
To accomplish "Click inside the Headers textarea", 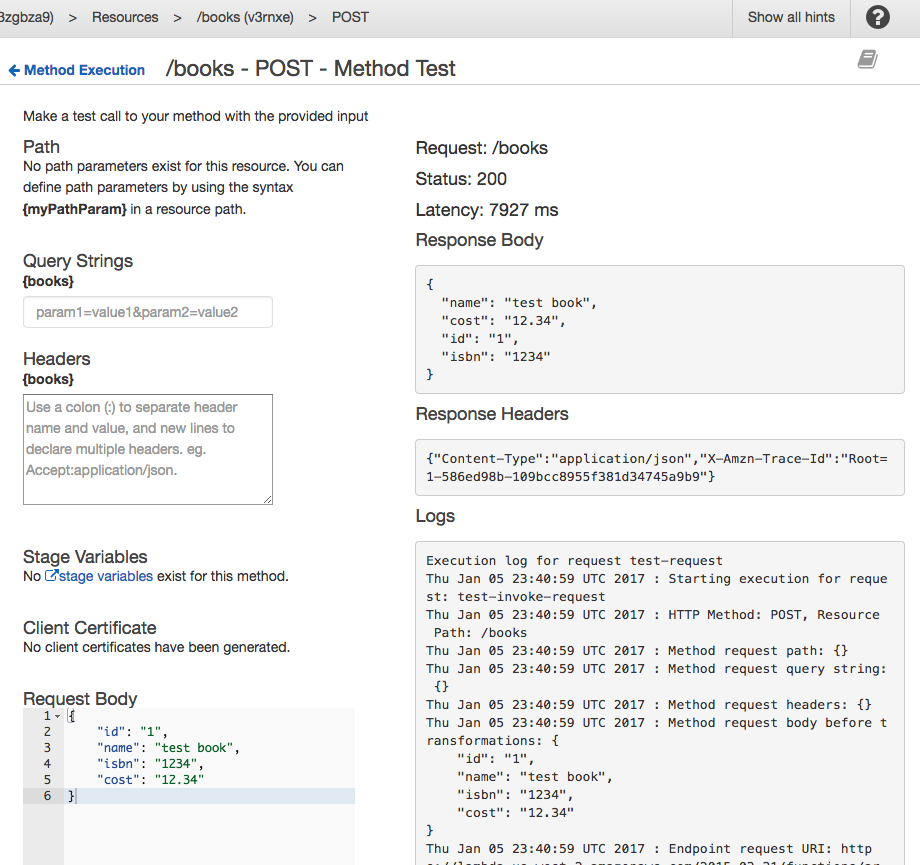I will (x=147, y=450).
